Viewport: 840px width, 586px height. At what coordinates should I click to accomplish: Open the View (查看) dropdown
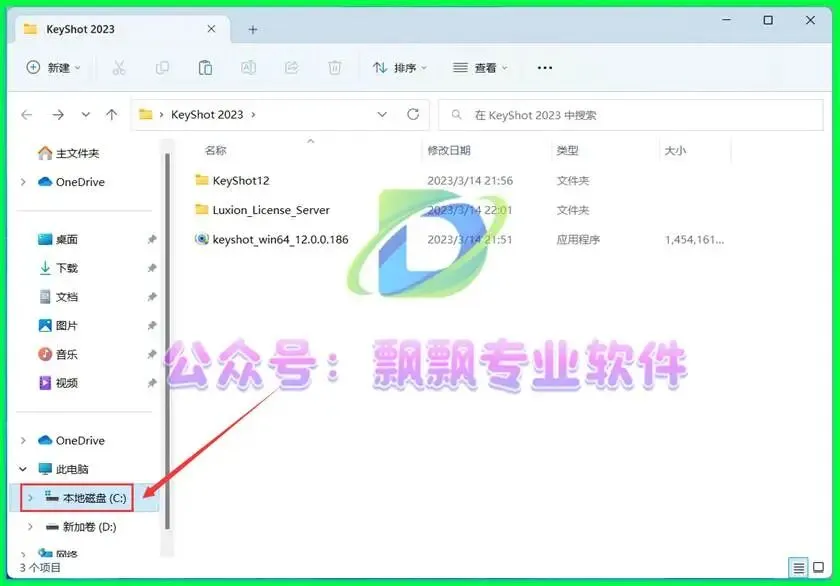coord(480,68)
